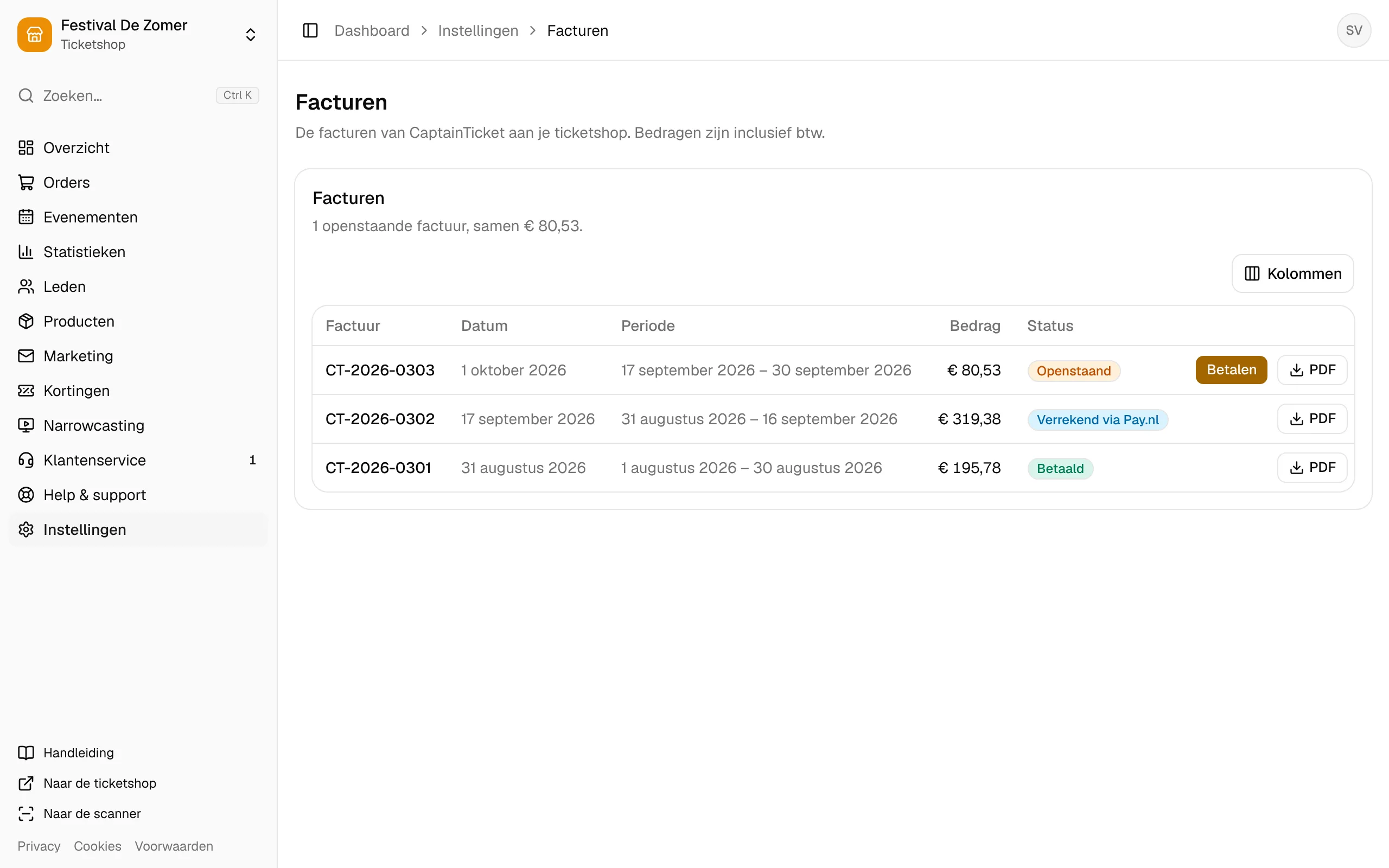Click the amount € 319,38
Image resolution: width=1389 pixels, height=868 pixels.
pyautogui.click(x=969, y=419)
